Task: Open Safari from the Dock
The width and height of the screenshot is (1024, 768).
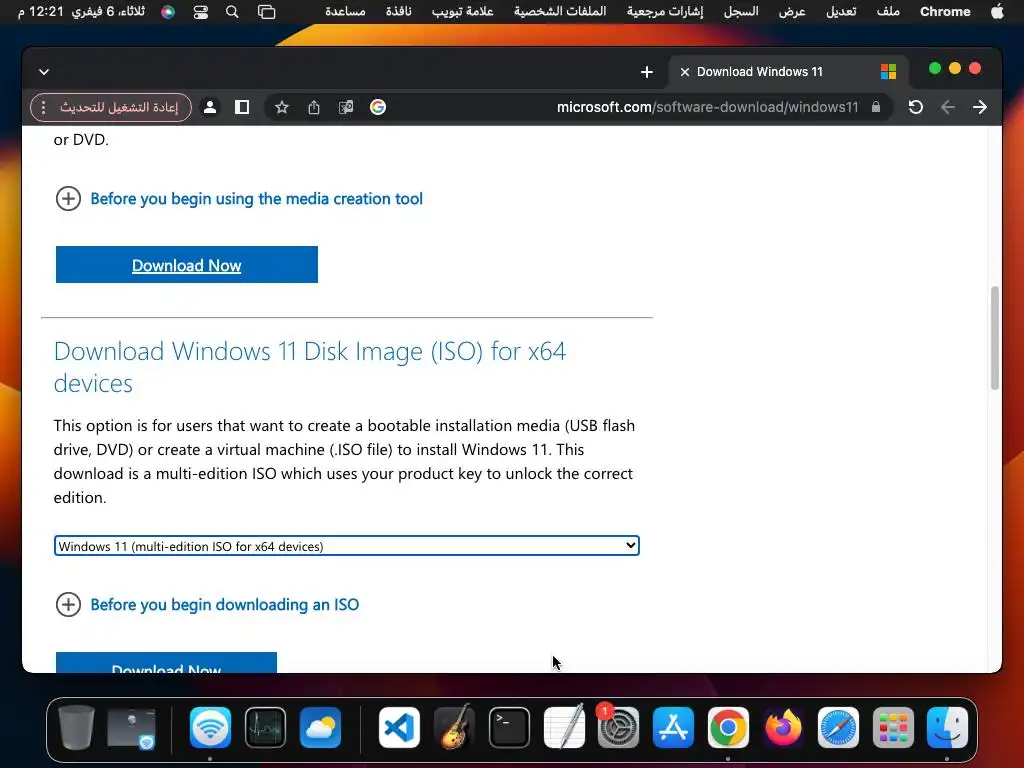Action: pos(838,728)
